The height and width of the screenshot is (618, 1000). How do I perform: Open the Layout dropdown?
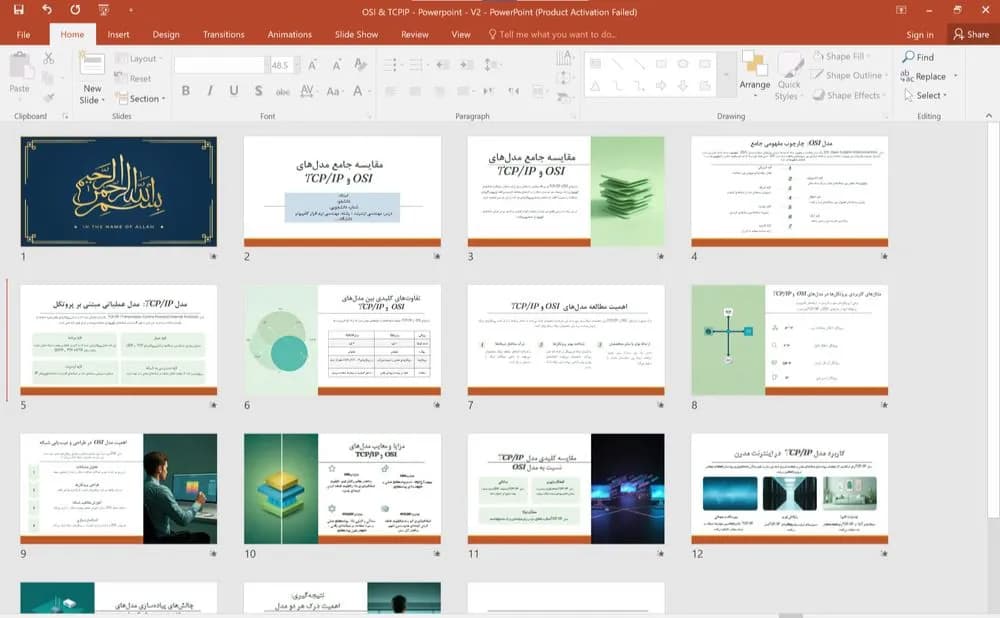[x=138, y=59]
